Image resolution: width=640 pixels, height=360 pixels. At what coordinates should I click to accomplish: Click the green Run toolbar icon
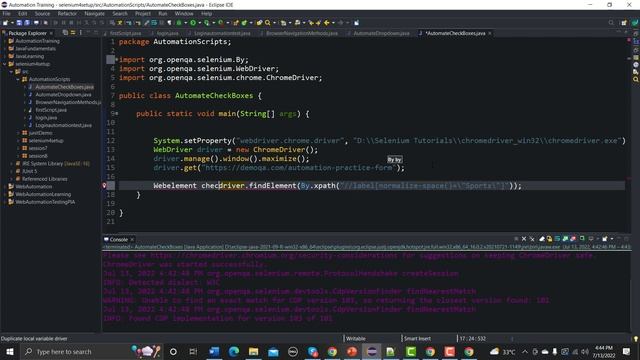click(x=193, y=23)
